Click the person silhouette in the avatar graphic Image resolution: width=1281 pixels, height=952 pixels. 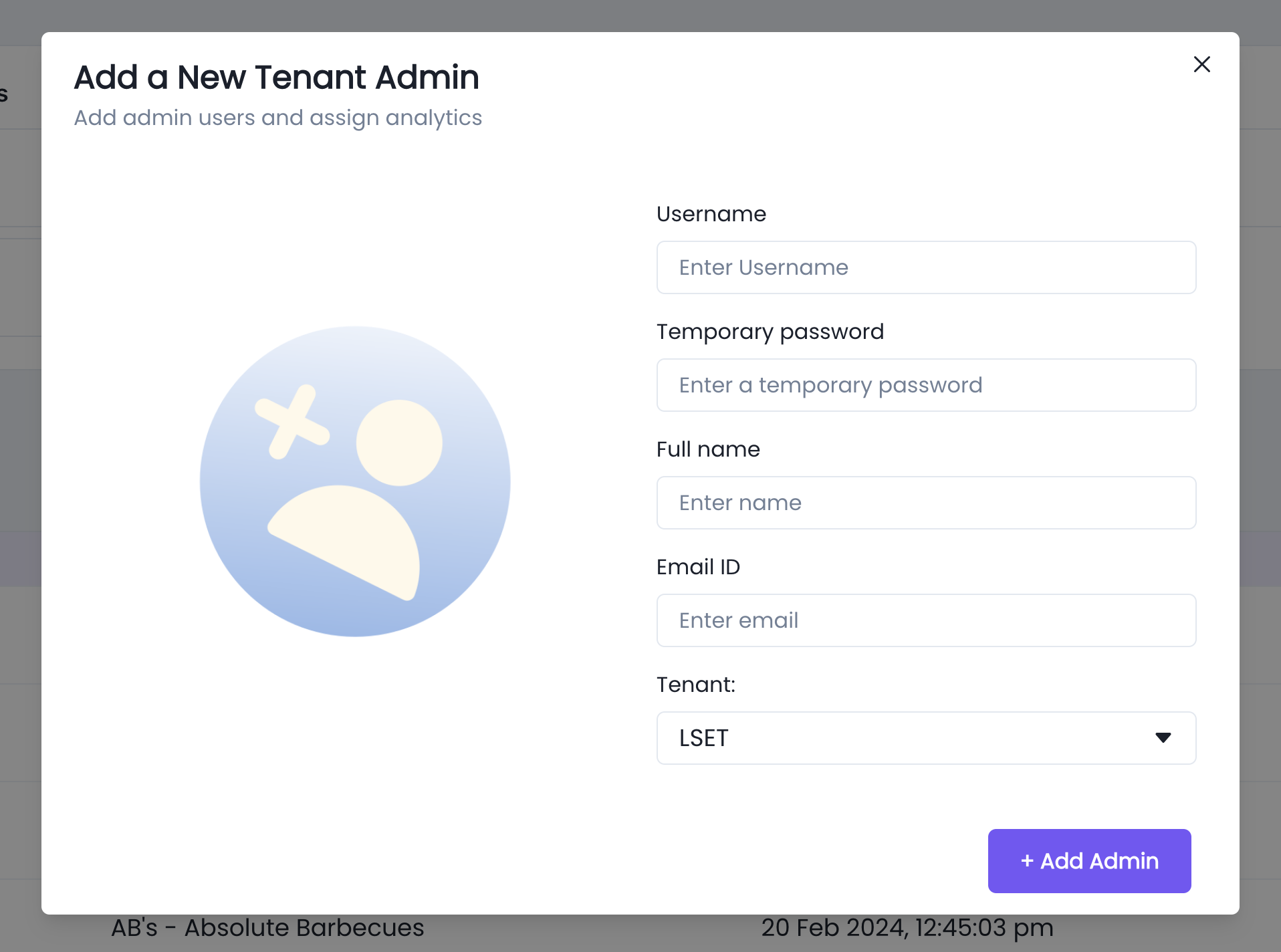tap(355, 499)
